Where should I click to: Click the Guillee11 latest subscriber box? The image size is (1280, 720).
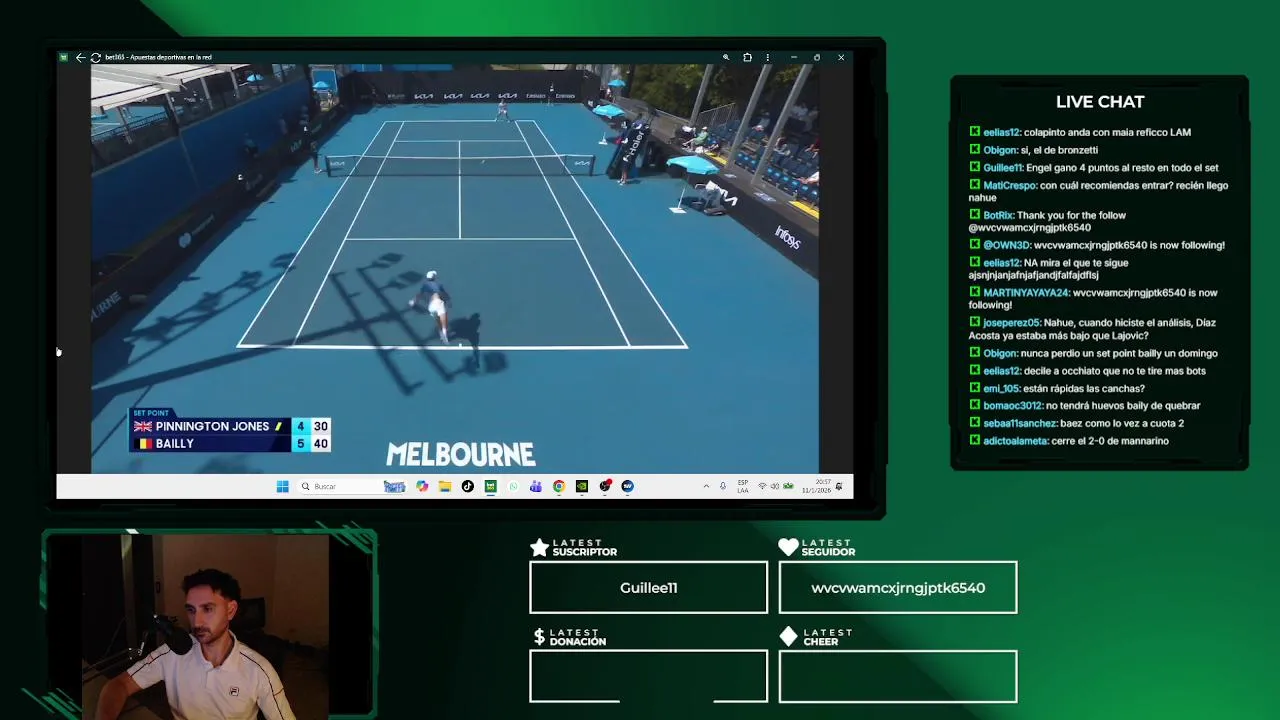tap(649, 587)
